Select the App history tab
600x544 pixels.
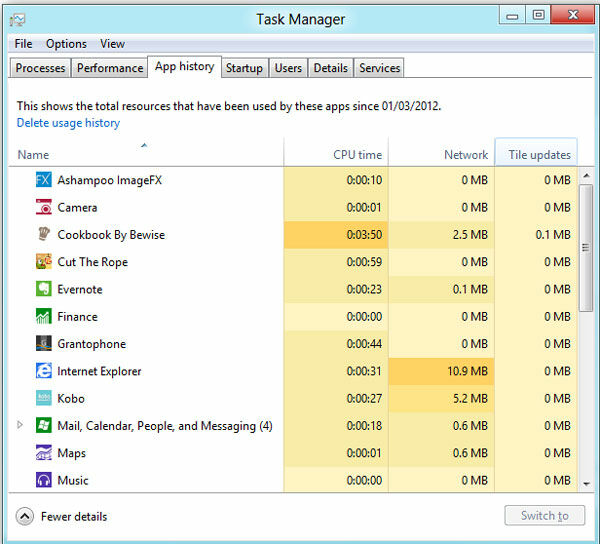(184, 67)
